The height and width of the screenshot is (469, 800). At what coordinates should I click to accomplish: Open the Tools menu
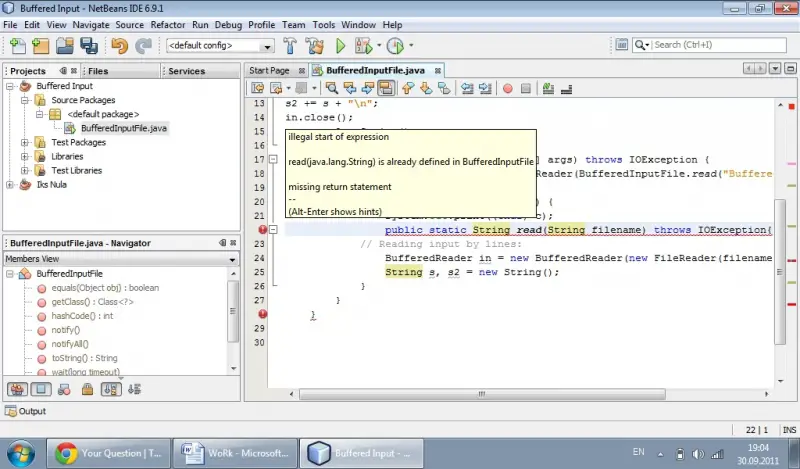(x=323, y=24)
